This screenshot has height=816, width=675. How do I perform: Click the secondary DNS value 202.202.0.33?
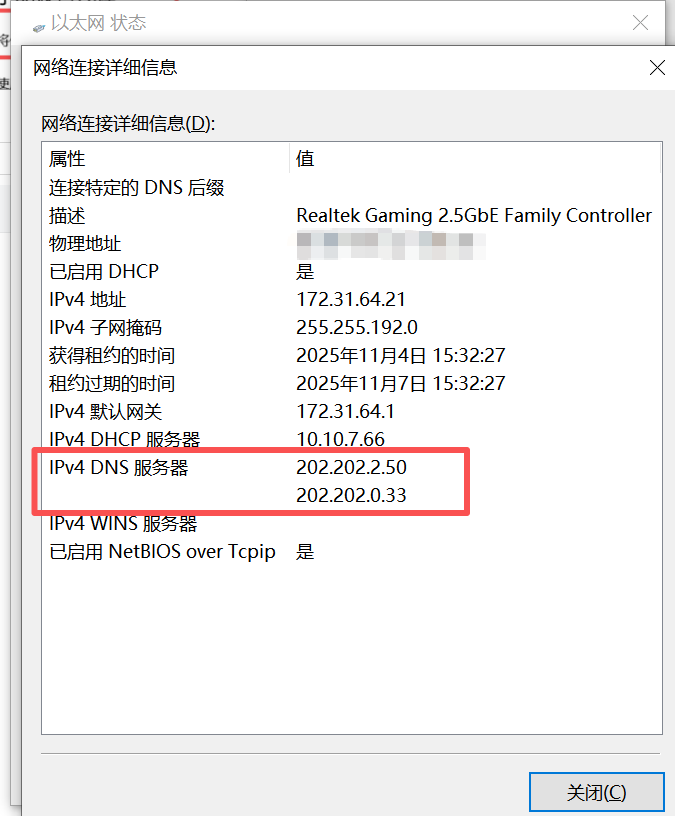(x=351, y=495)
